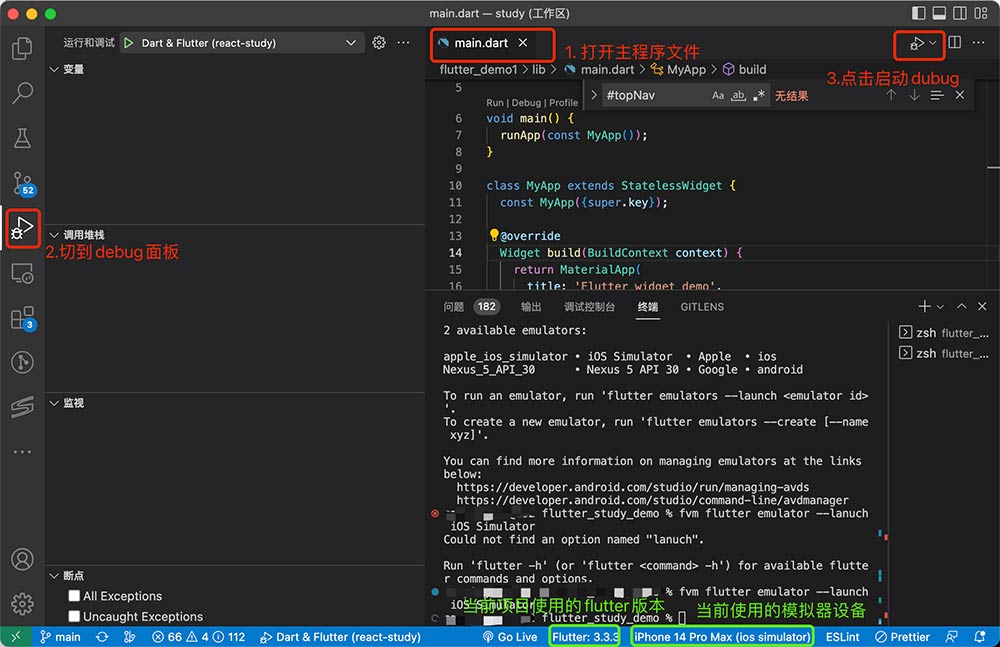The height and width of the screenshot is (647, 1000).
Task: Split the editor to the right
Action: [x=954, y=43]
